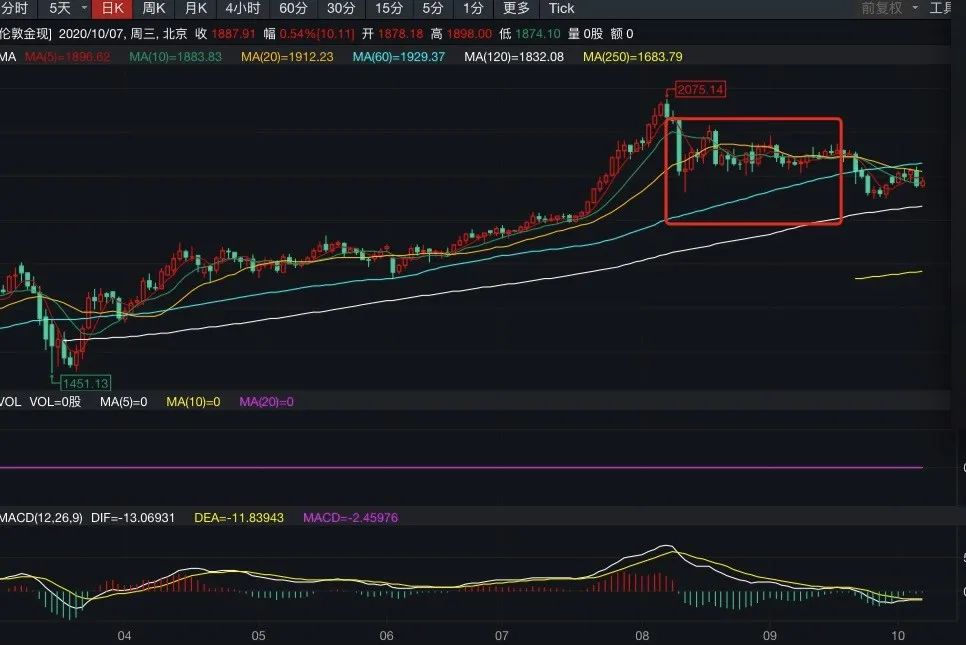Viewport: 966px width, 645px height.
Task: Click the 10 month label on time axis
Action: (x=898, y=636)
